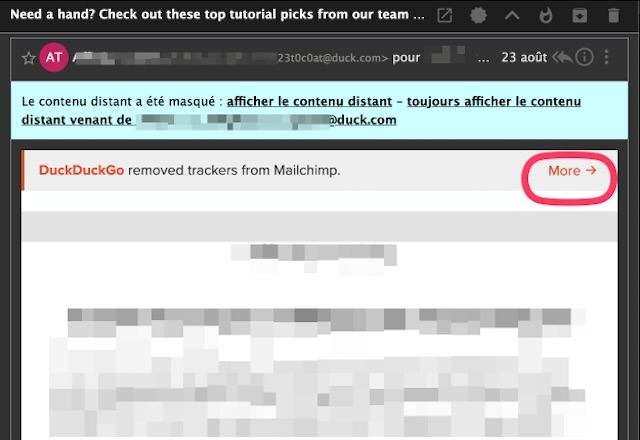Image resolution: width=640 pixels, height=440 pixels.
Task: Show message details via the info icon
Action: [x=585, y=57]
